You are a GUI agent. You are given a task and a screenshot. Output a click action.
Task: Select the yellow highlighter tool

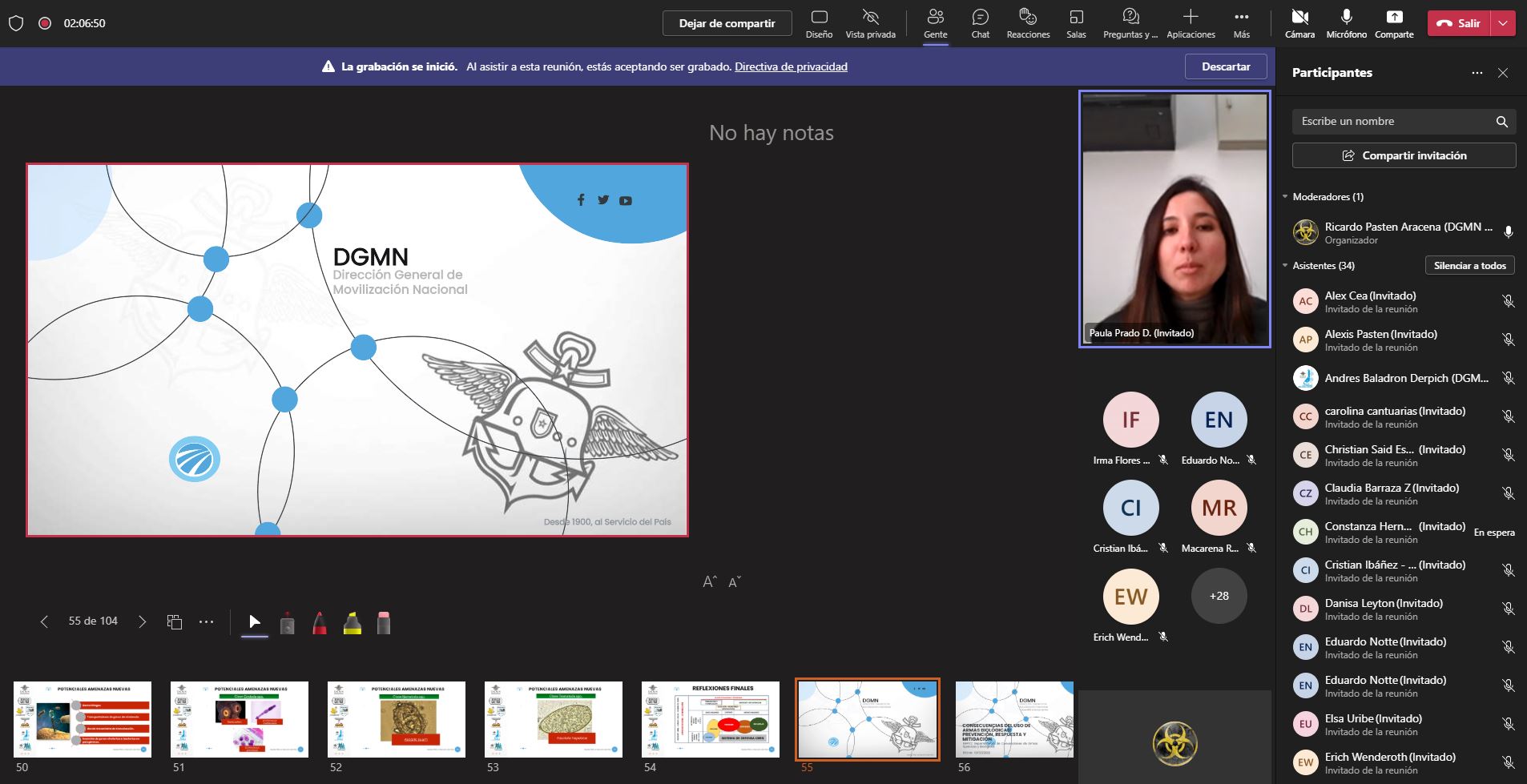pos(352,623)
